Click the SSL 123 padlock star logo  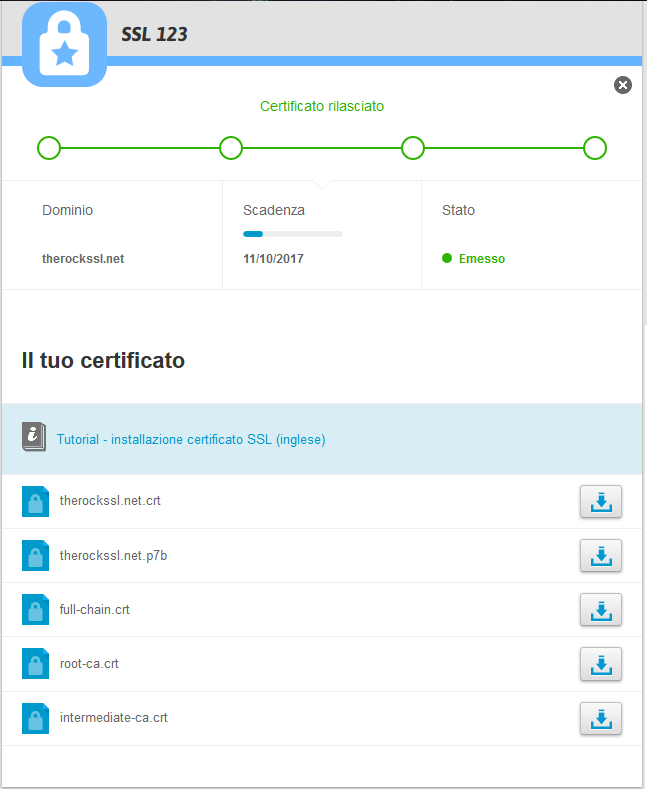coord(64,45)
